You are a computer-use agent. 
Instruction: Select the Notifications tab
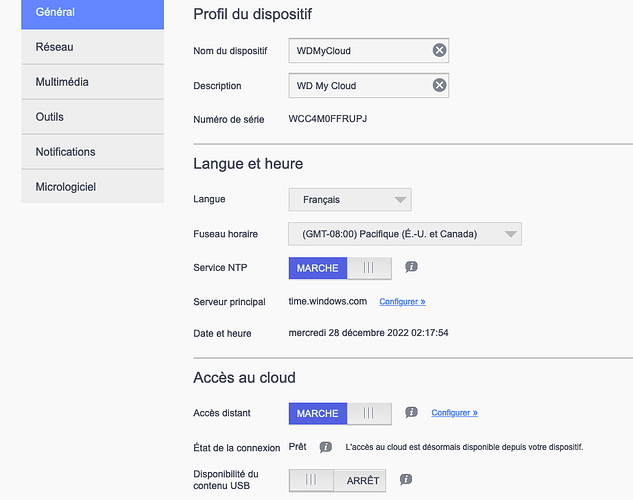(x=92, y=152)
